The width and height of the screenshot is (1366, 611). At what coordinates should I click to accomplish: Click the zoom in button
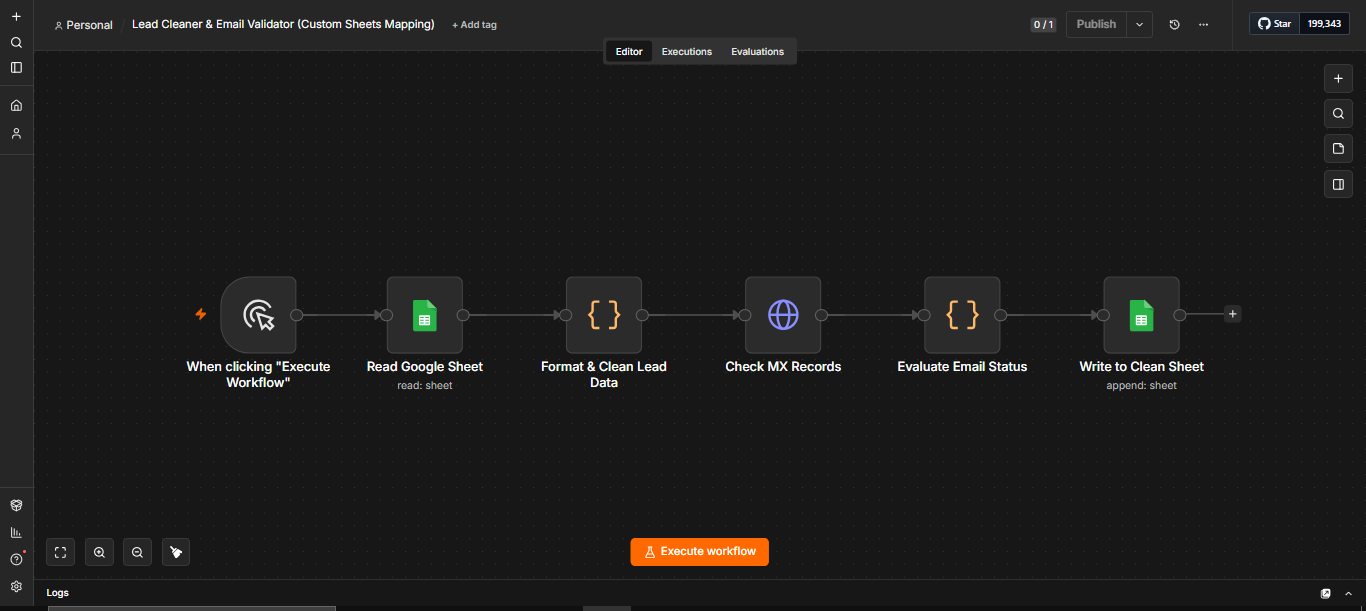point(99,552)
